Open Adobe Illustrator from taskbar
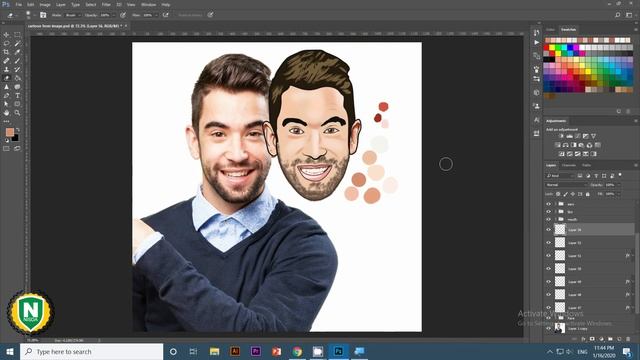 [235, 351]
